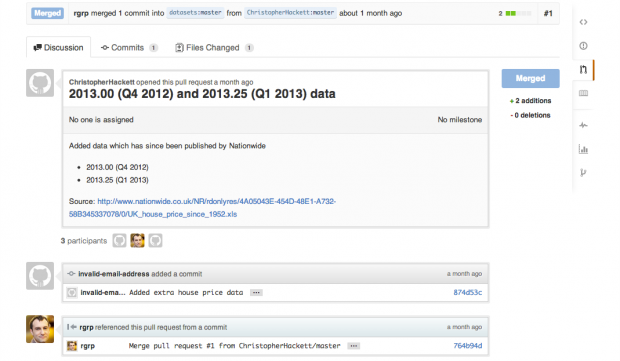Click ChristopherHackett's avatar beside the pull request
Screen dimensions: 620x361
point(40,83)
